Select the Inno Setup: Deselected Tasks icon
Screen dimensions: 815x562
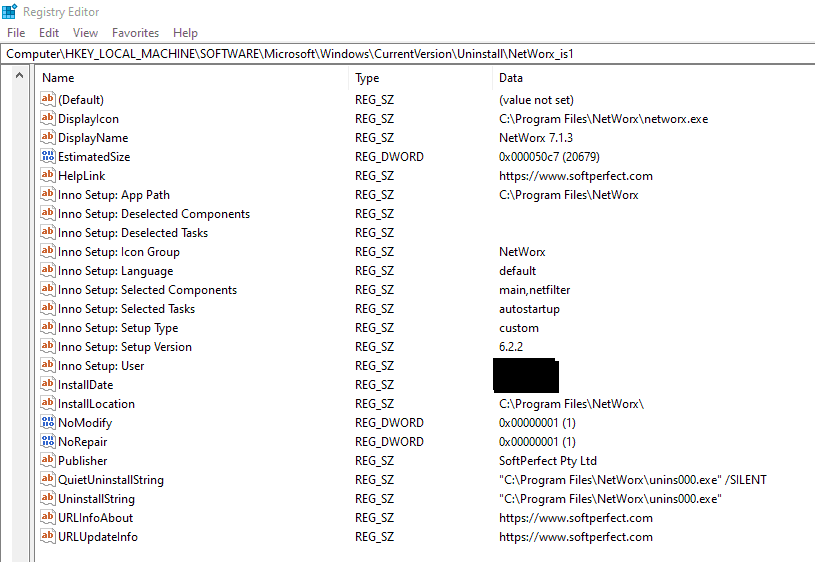point(47,232)
